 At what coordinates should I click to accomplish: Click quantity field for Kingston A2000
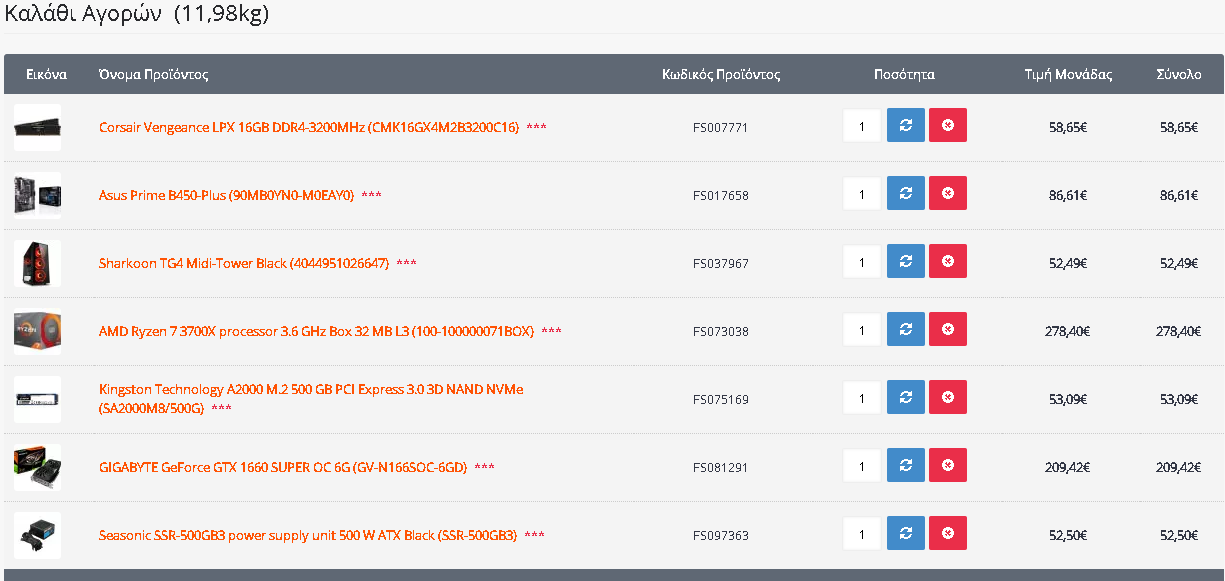pyautogui.click(x=862, y=398)
